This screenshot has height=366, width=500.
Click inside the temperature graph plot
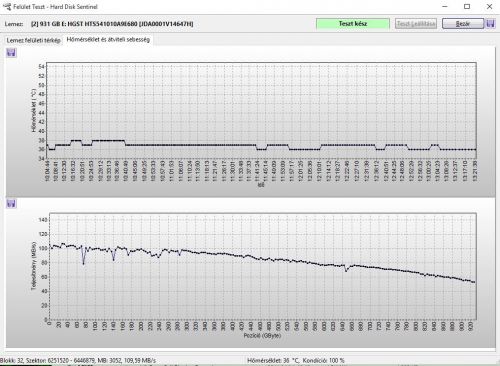261,110
